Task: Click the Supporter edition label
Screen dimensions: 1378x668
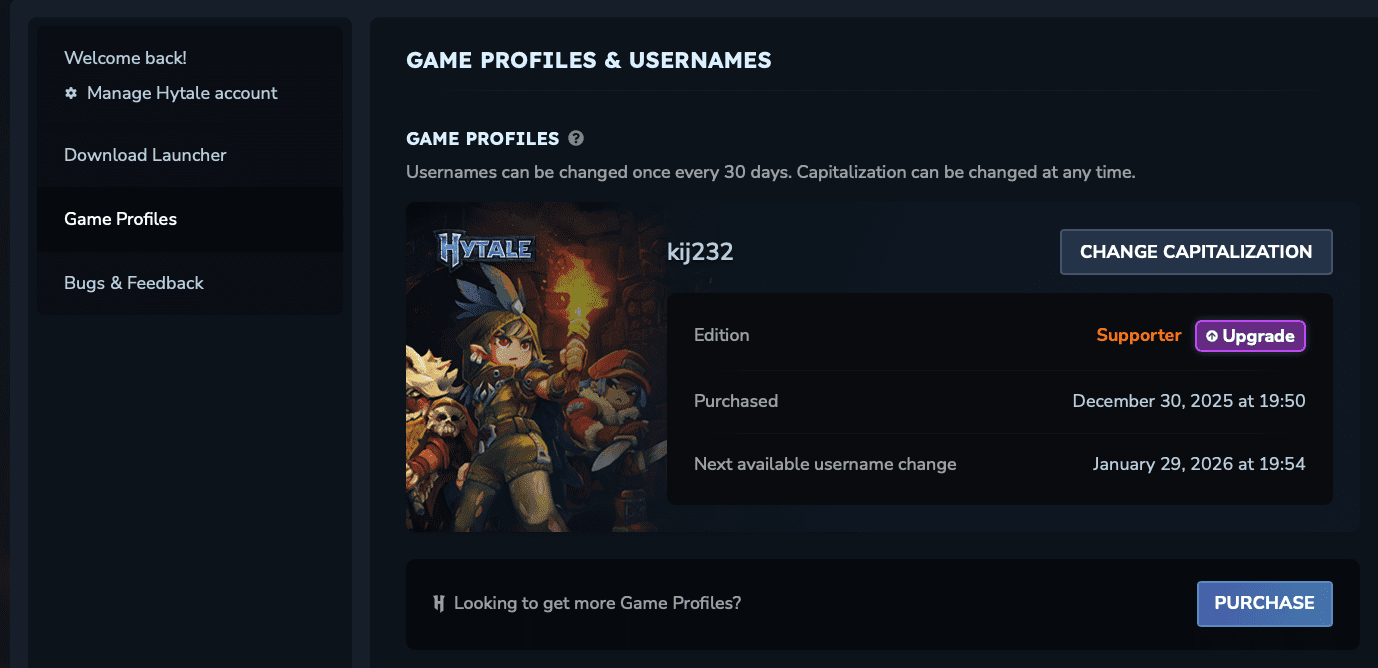Action: [x=1139, y=335]
